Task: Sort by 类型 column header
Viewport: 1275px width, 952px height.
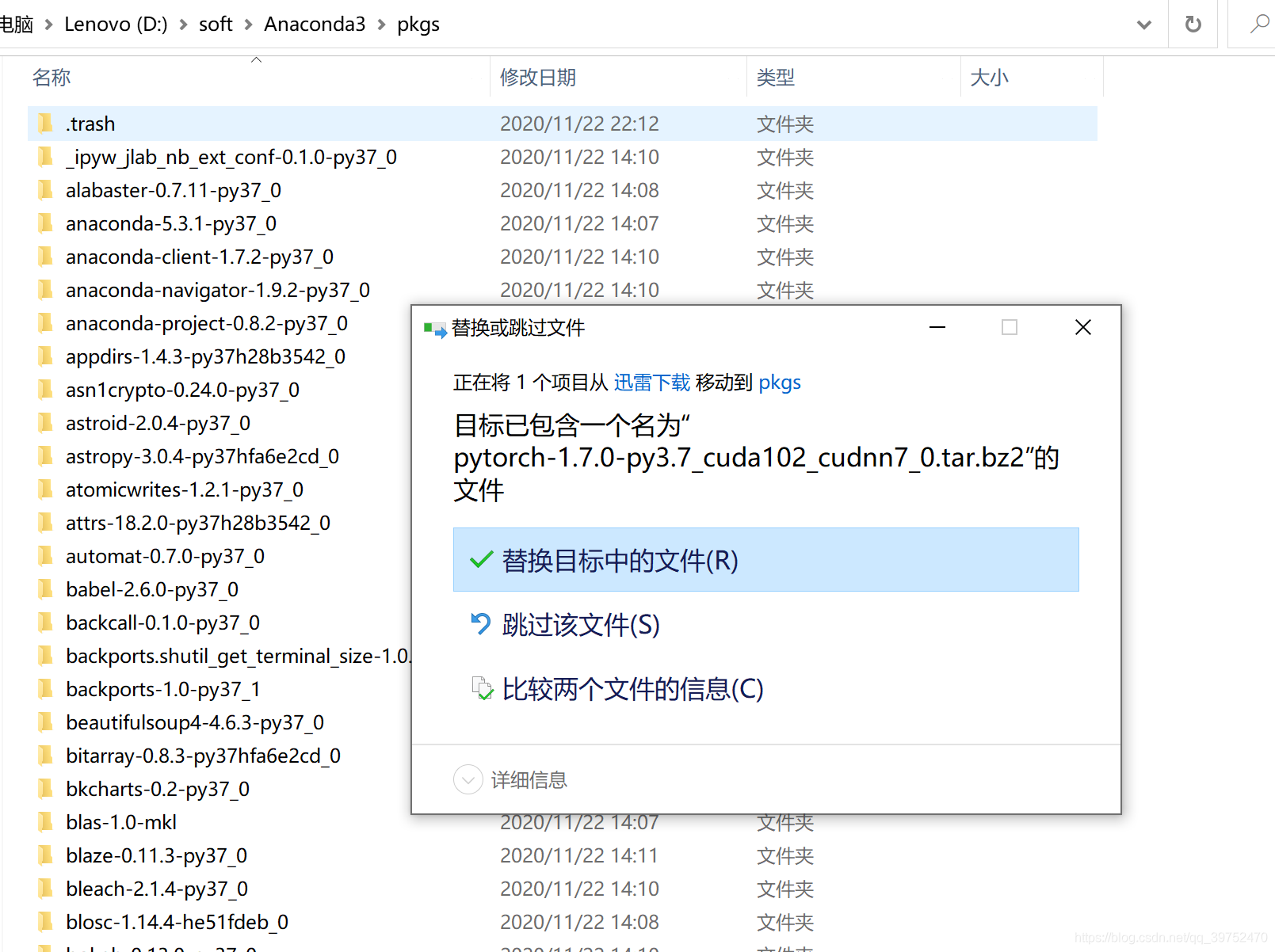Action: 776,77
